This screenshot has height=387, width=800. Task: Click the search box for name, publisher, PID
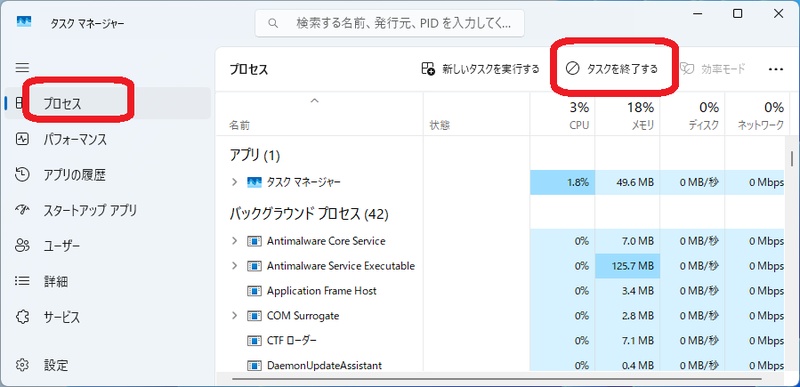click(x=390, y=23)
